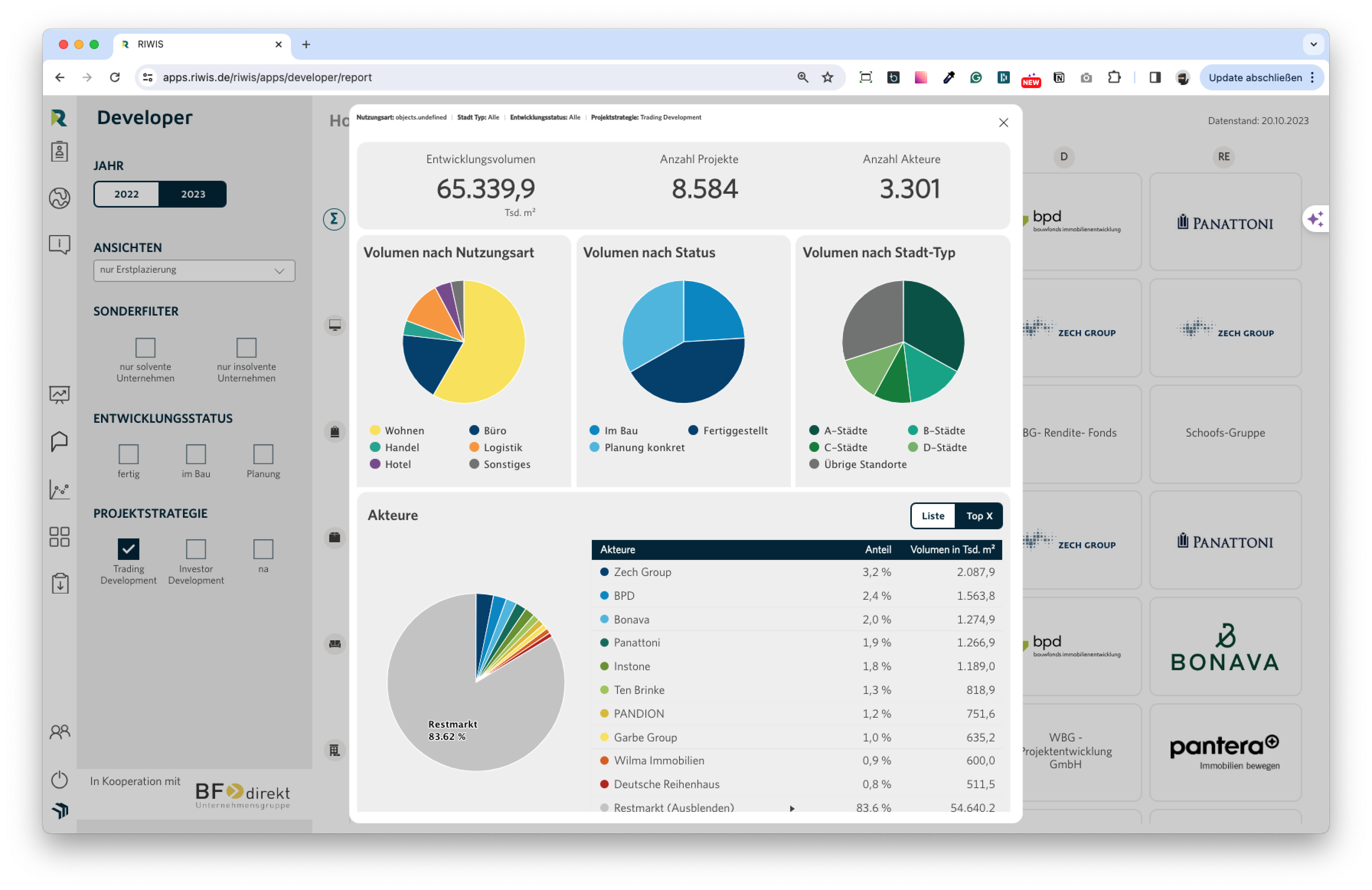
Task: Click the power logout icon in sidebar
Action: [x=59, y=780]
